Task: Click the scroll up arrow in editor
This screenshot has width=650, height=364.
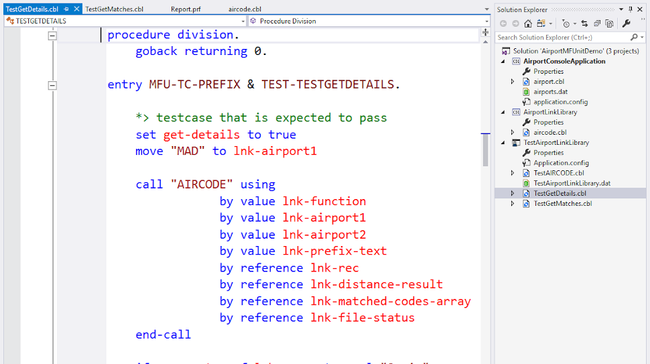Action: click(x=485, y=42)
